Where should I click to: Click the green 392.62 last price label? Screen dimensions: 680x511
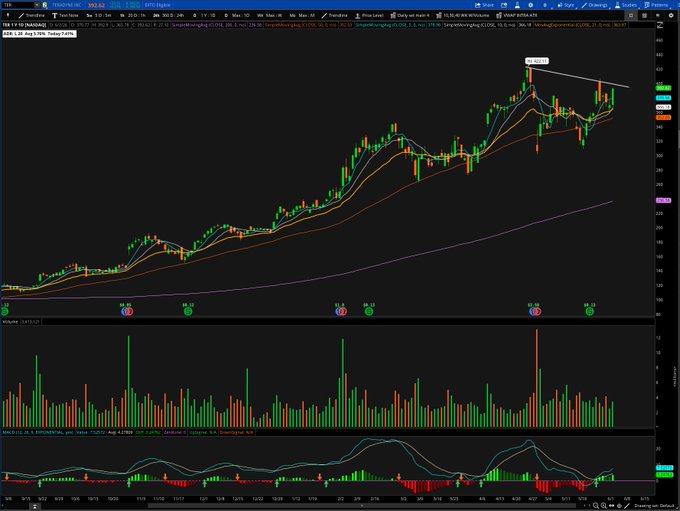[664, 88]
